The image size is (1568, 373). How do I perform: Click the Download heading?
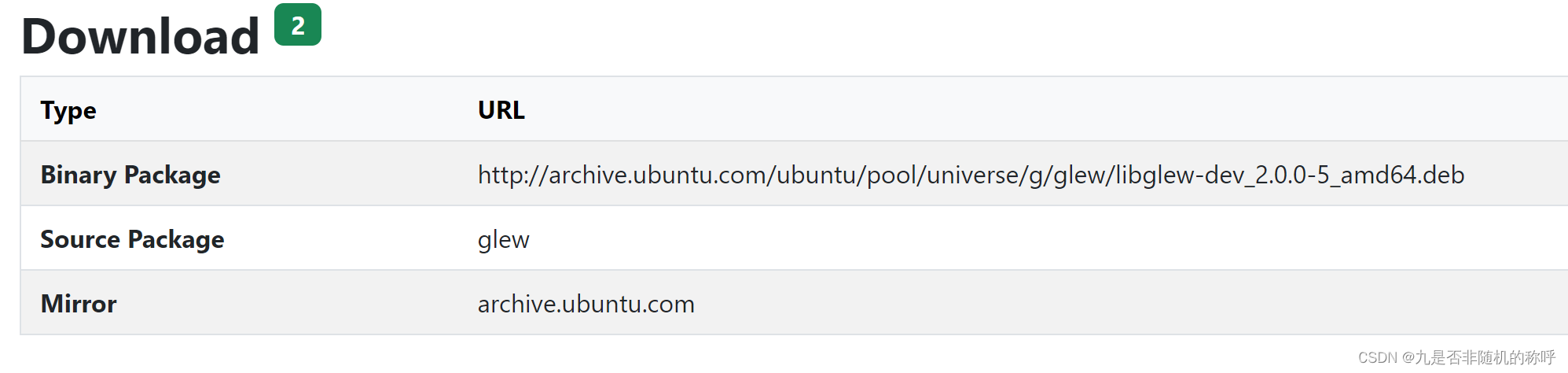point(141,36)
